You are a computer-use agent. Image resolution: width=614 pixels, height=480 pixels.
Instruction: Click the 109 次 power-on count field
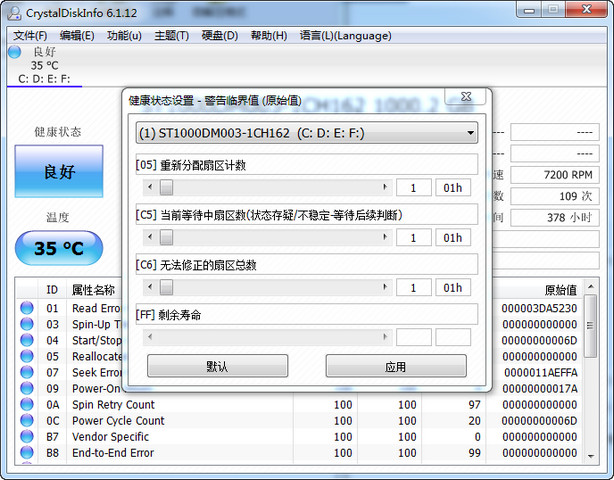coord(555,196)
